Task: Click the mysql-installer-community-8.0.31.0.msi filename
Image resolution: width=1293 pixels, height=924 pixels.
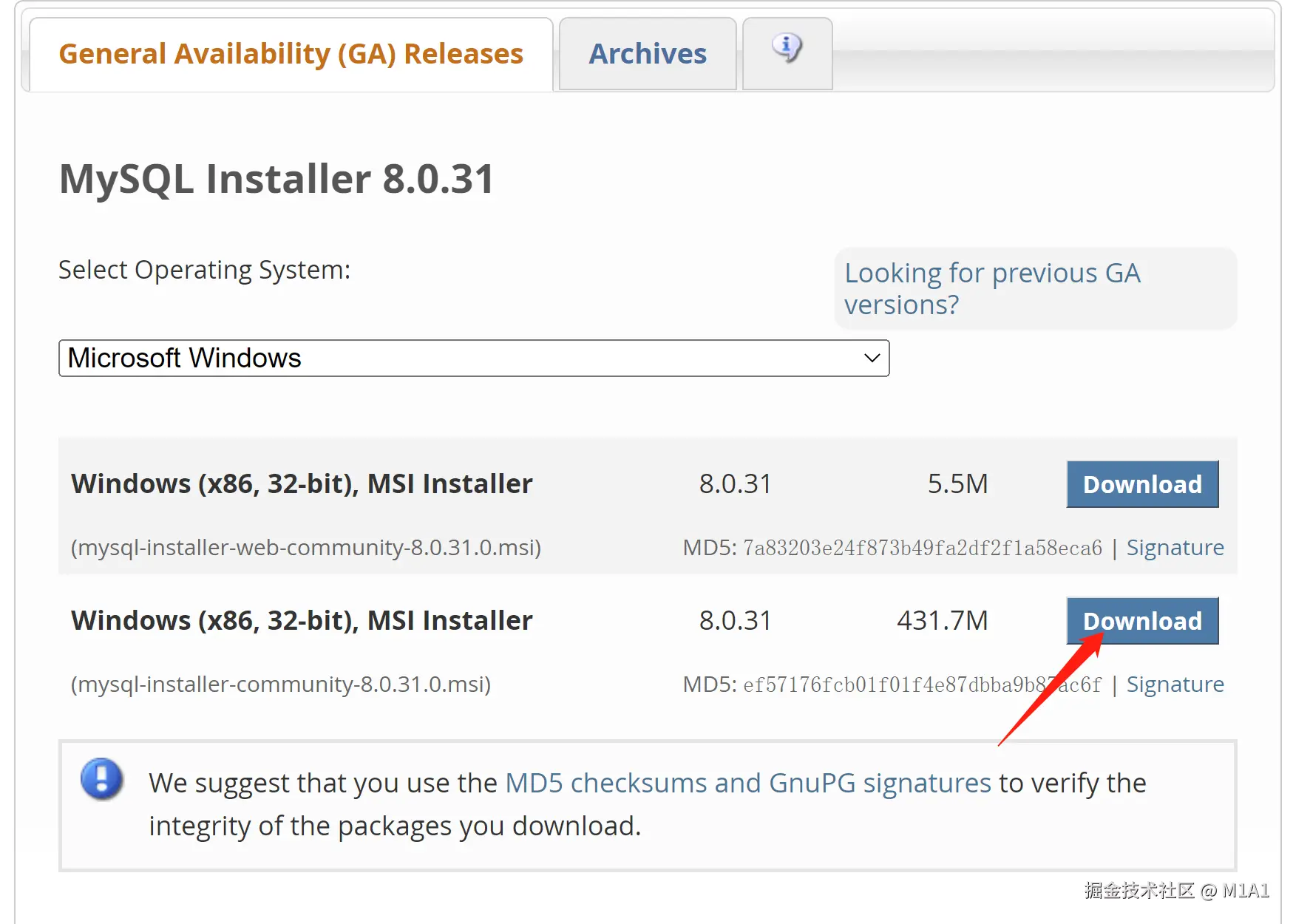Action: [281, 684]
